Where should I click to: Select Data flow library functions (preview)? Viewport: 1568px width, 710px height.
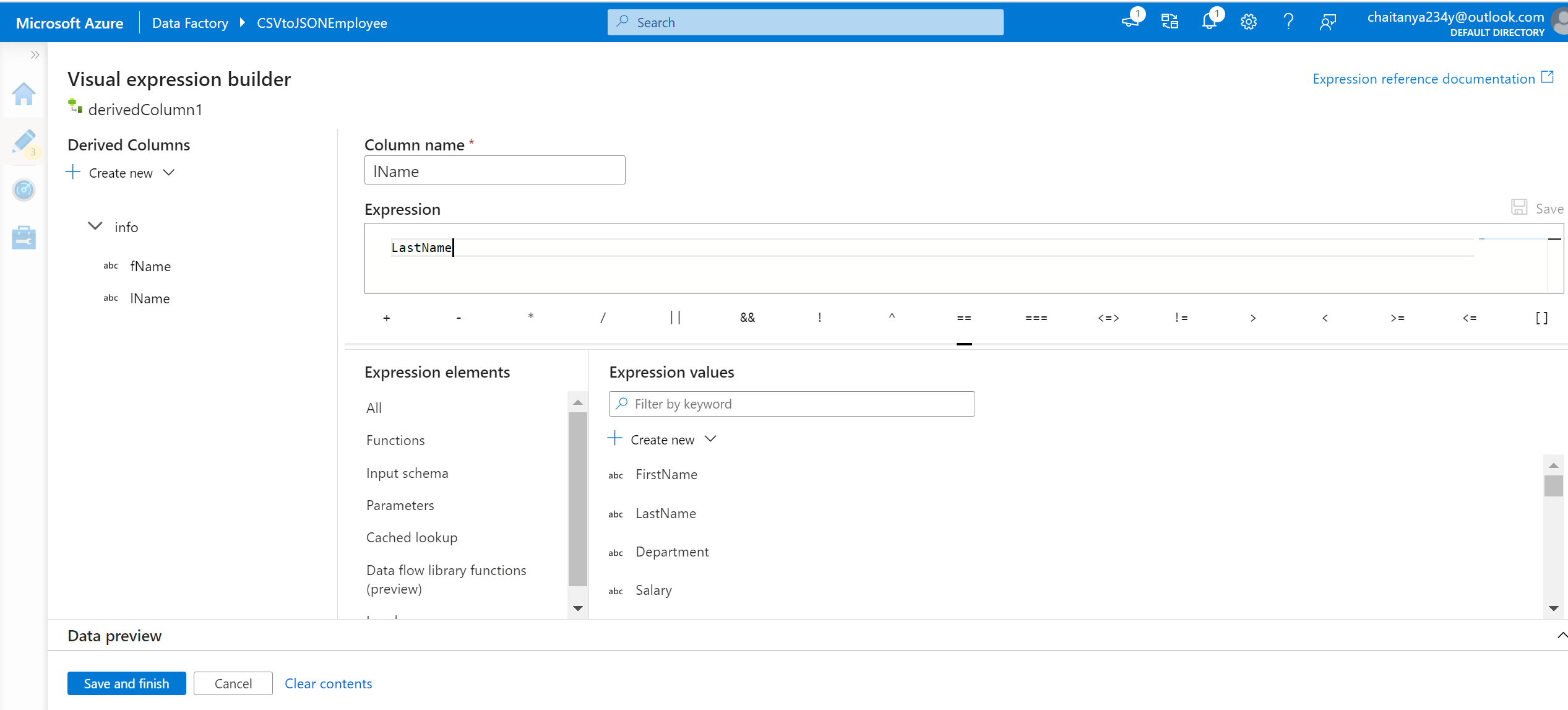446,579
